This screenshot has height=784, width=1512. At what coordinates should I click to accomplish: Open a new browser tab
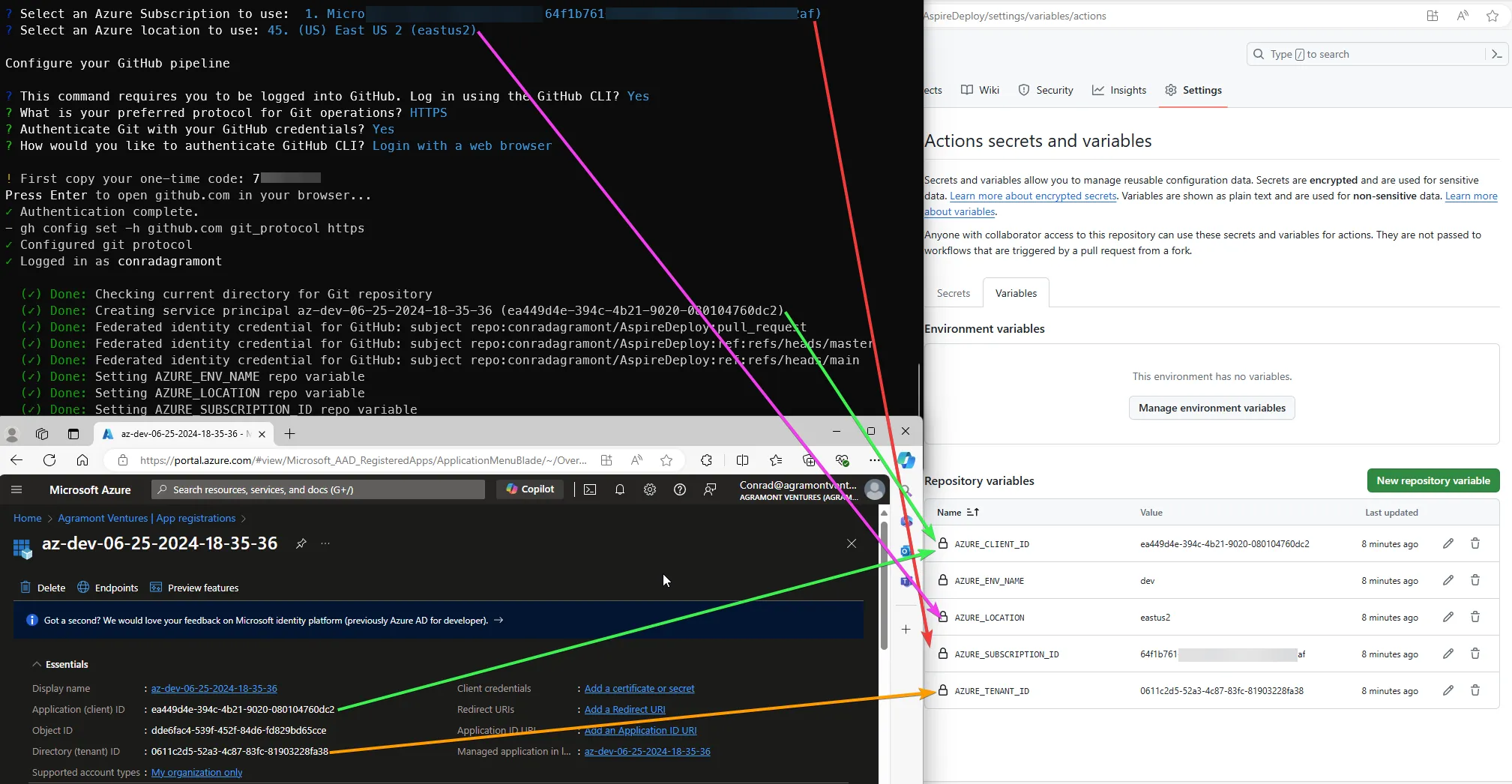point(290,433)
